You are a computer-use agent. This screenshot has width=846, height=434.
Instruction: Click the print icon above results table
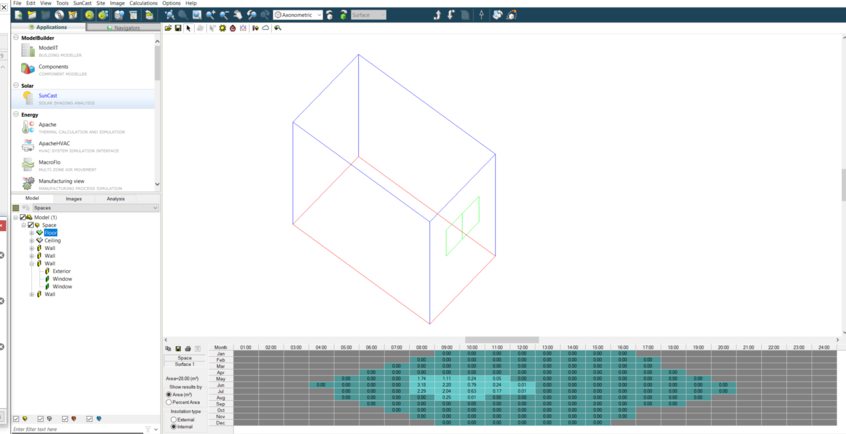188,349
